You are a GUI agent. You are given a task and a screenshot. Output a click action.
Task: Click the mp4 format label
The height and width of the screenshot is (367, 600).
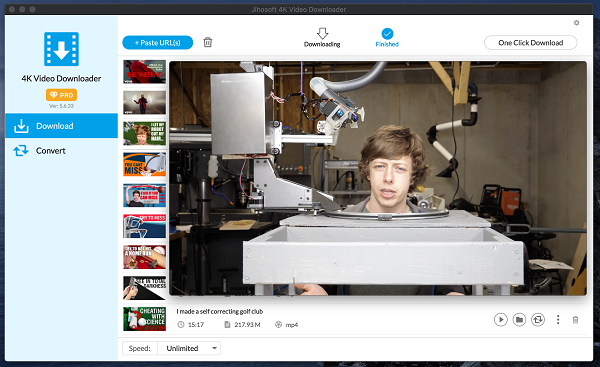point(292,325)
